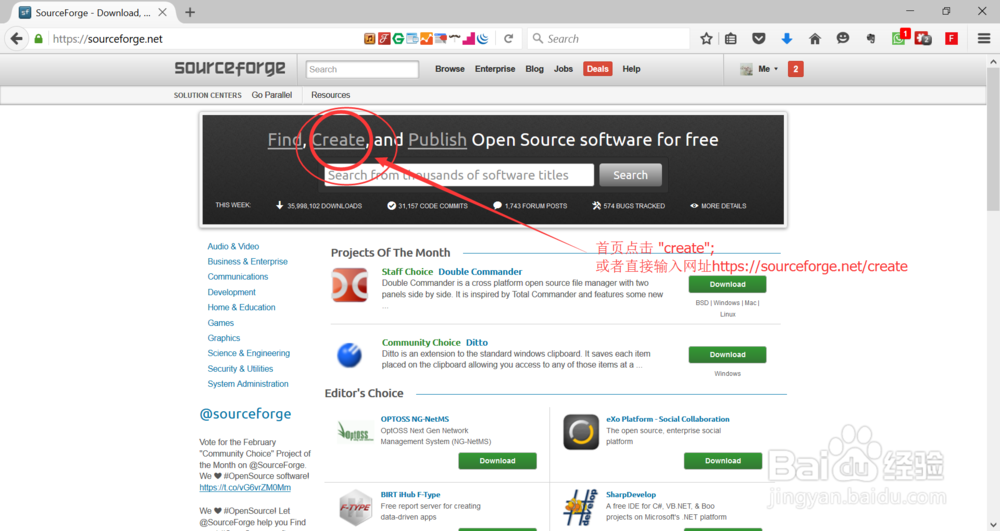Click the BIRT iHub F-Type logo
1000x531 pixels.
355,507
